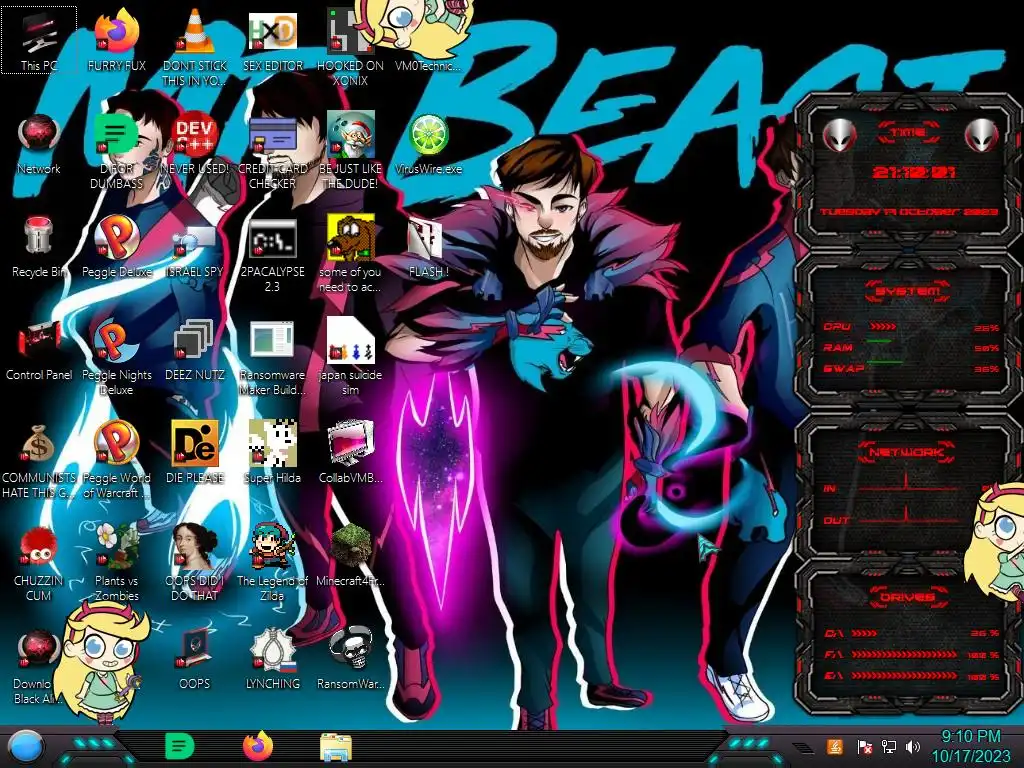The image size is (1024, 768).
Task: Launch Firefox from the taskbar
Action: click(258, 746)
